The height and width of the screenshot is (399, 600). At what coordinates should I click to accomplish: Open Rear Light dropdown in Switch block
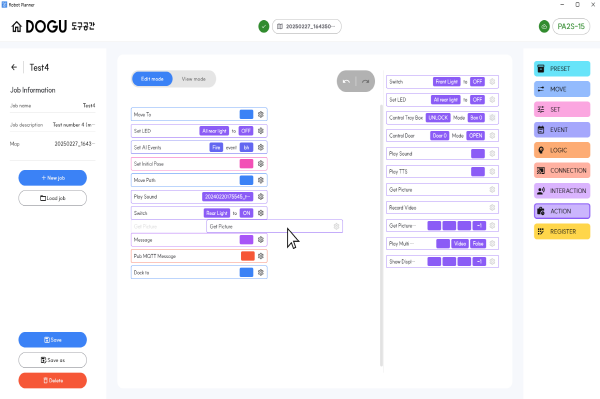[217, 213]
